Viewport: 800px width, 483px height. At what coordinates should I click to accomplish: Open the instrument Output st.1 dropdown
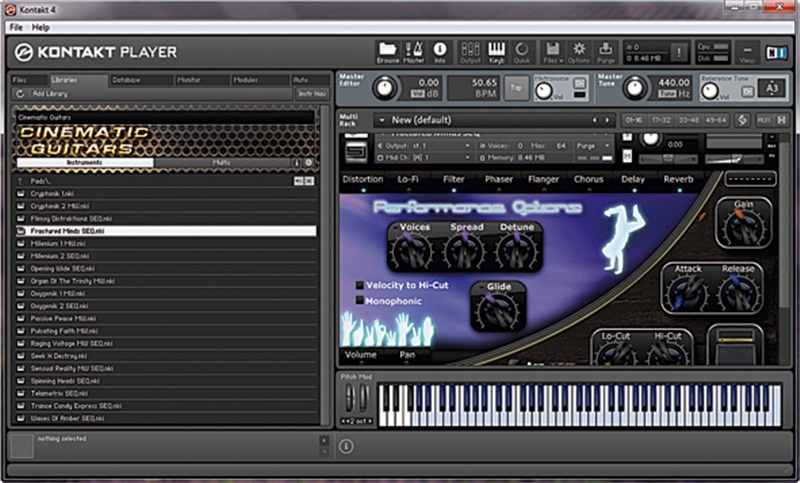(423, 146)
